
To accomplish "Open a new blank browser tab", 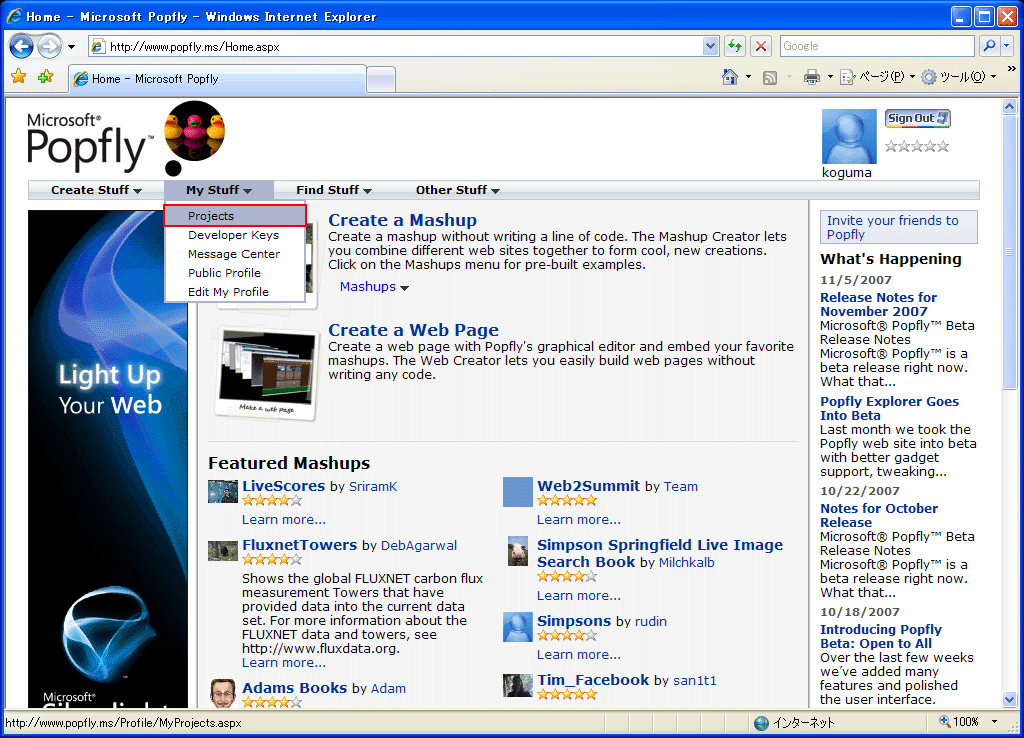I will click(x=381, y=79).
